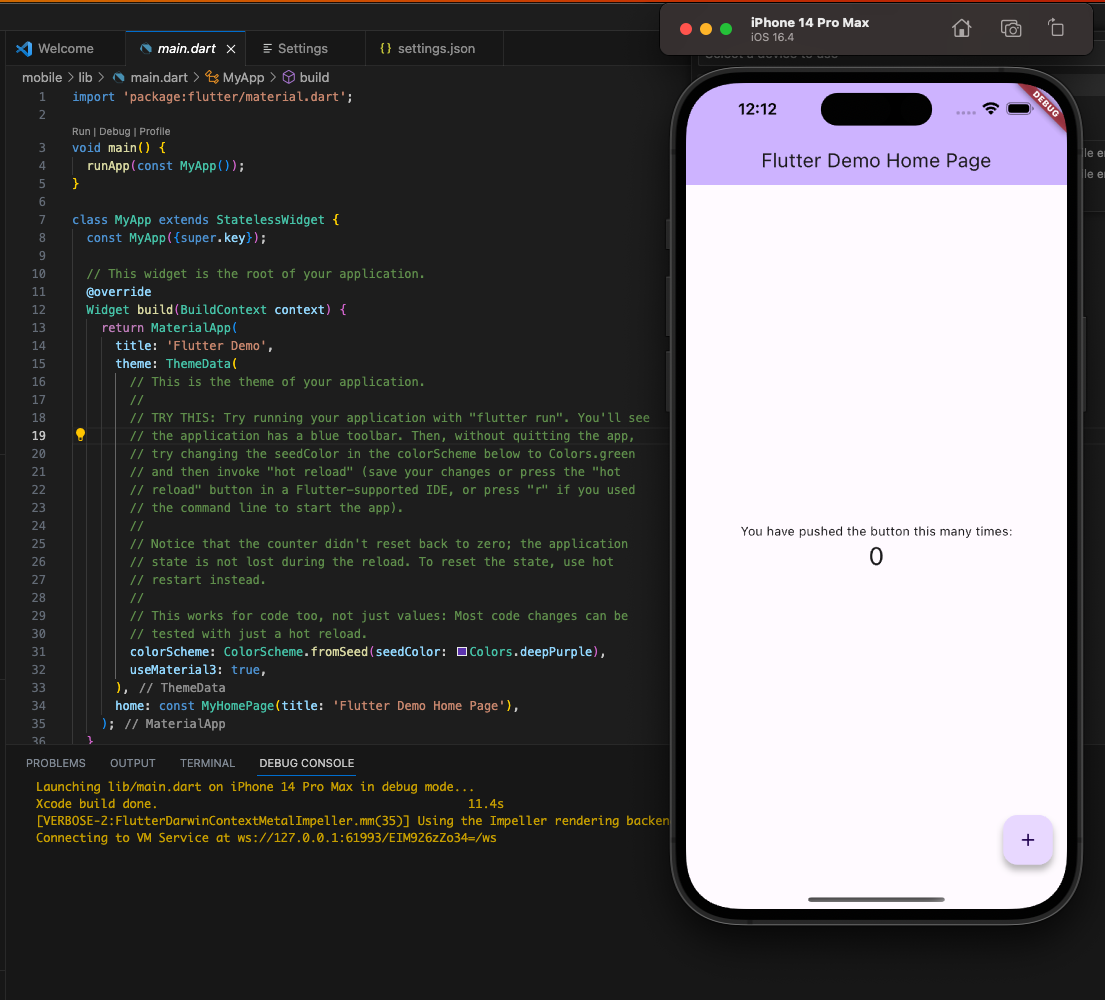Tap the plus floating action button
This screenshot has height=1000, width=1105.
(x=1027, y=839)
